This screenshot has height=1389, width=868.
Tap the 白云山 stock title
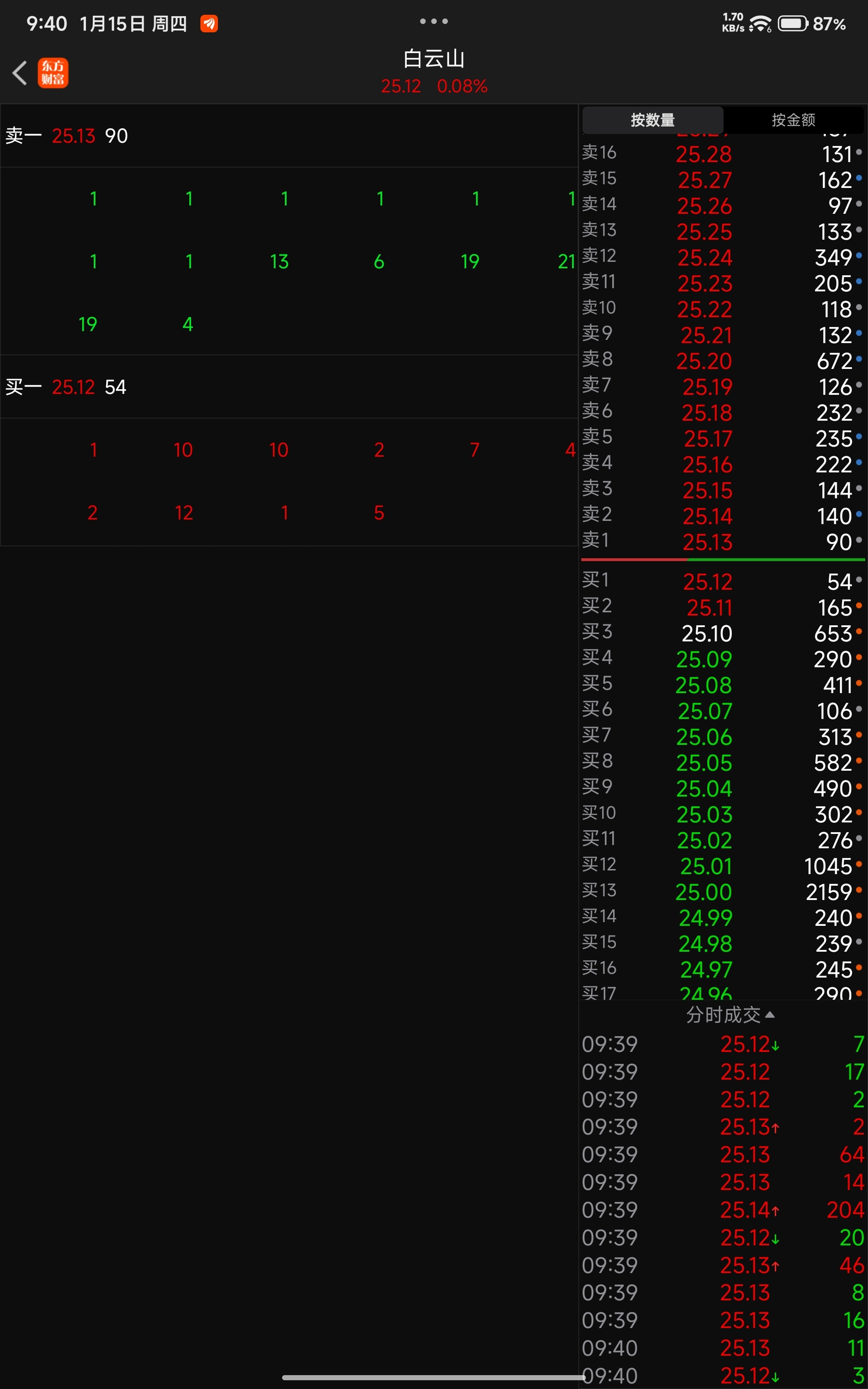click(x=434, y=59)
